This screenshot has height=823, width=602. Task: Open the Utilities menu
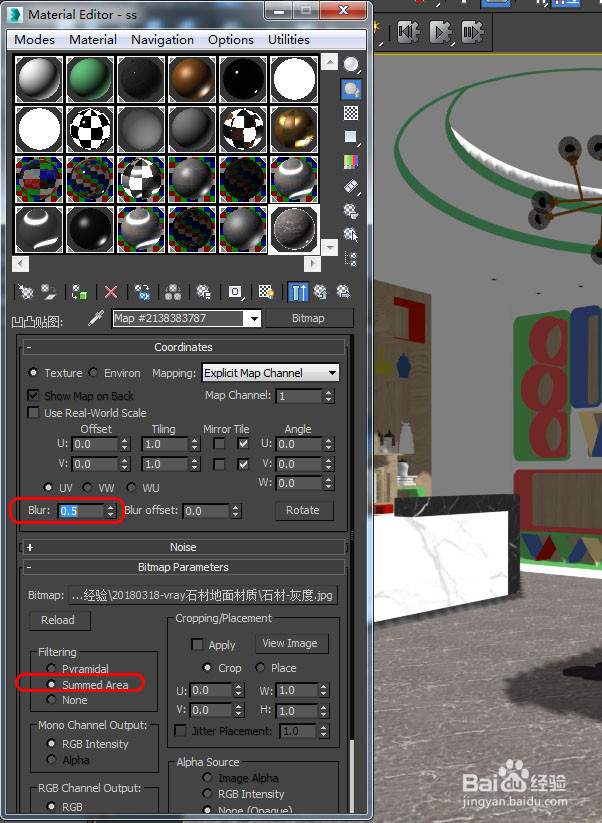pos(289,39)
